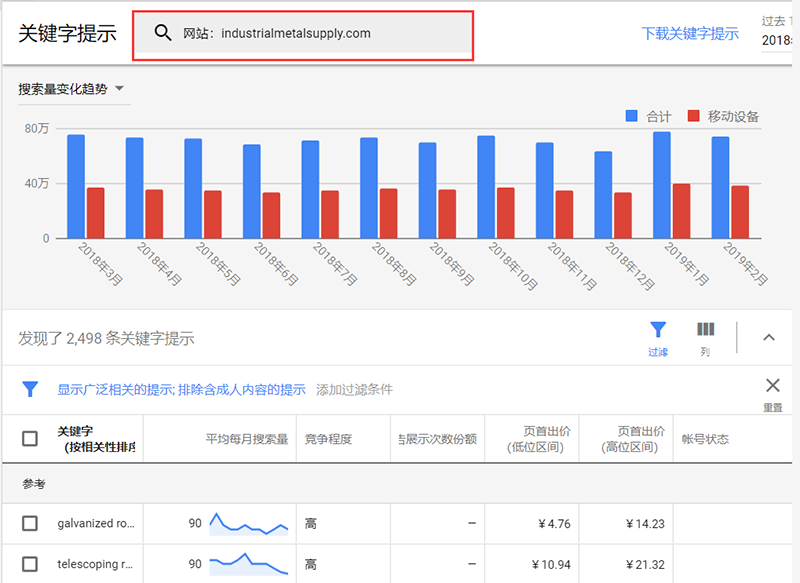800x583 pixels.
Task: Open the 列 columns icon
Action: (x=705, y=330)
